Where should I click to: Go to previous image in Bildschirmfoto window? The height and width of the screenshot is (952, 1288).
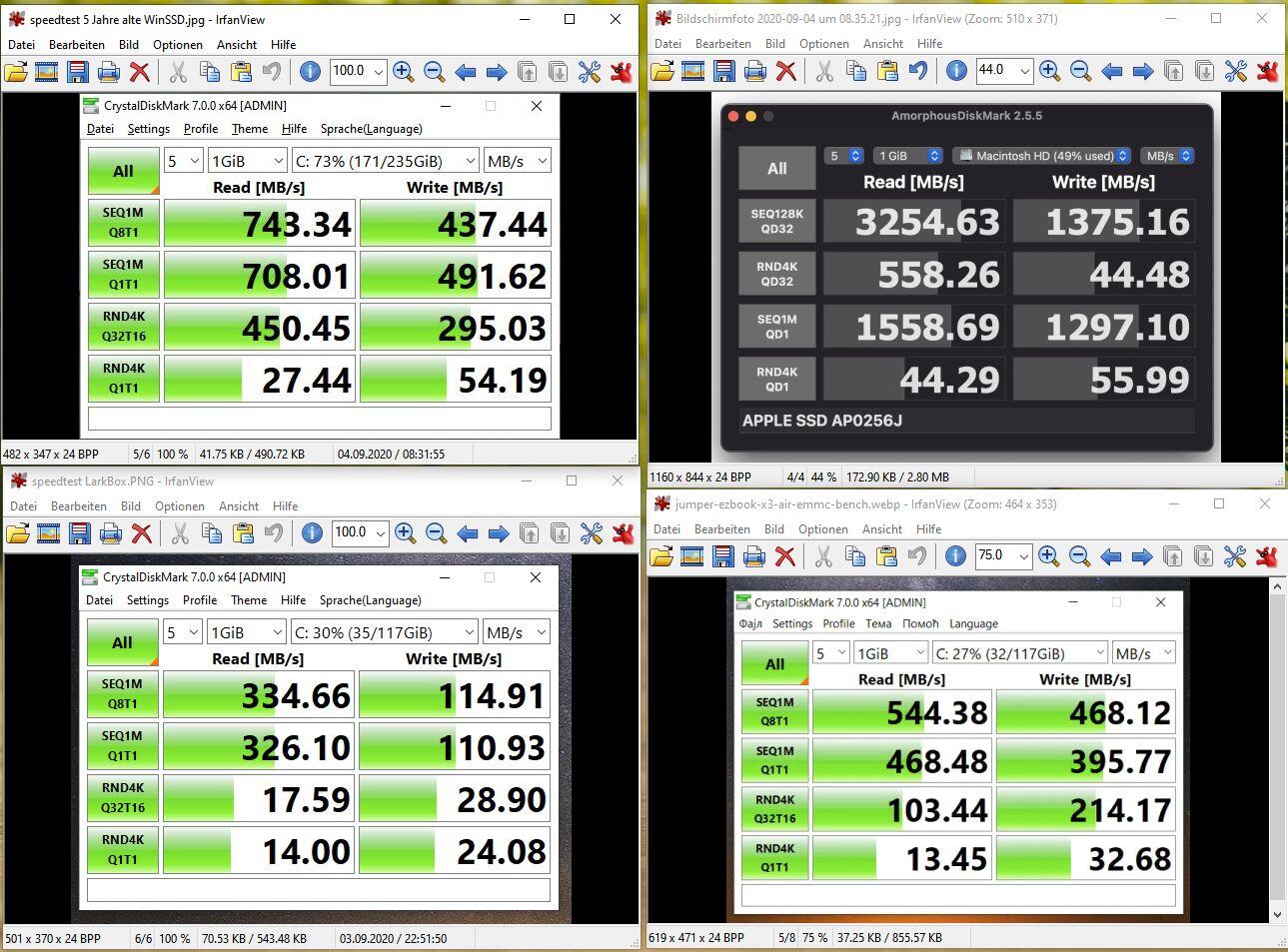pyautogui.click(x=1111, y=71)
